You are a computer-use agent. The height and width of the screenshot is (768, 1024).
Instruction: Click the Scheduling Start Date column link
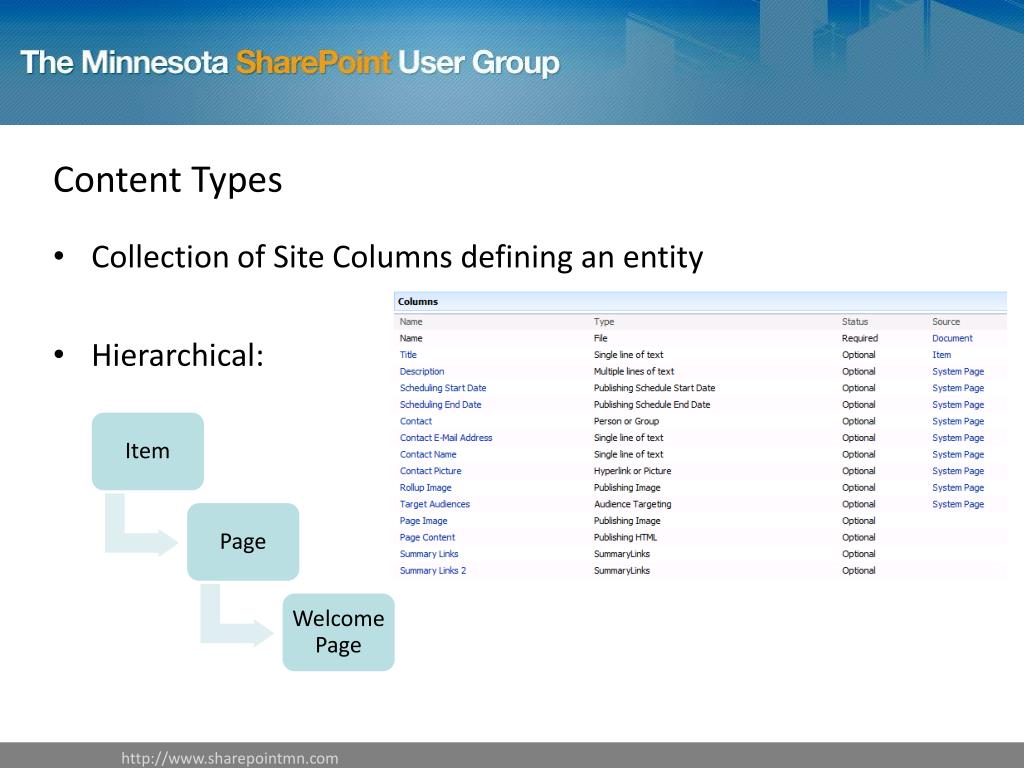pyautogui.click(x=443, y=388)
